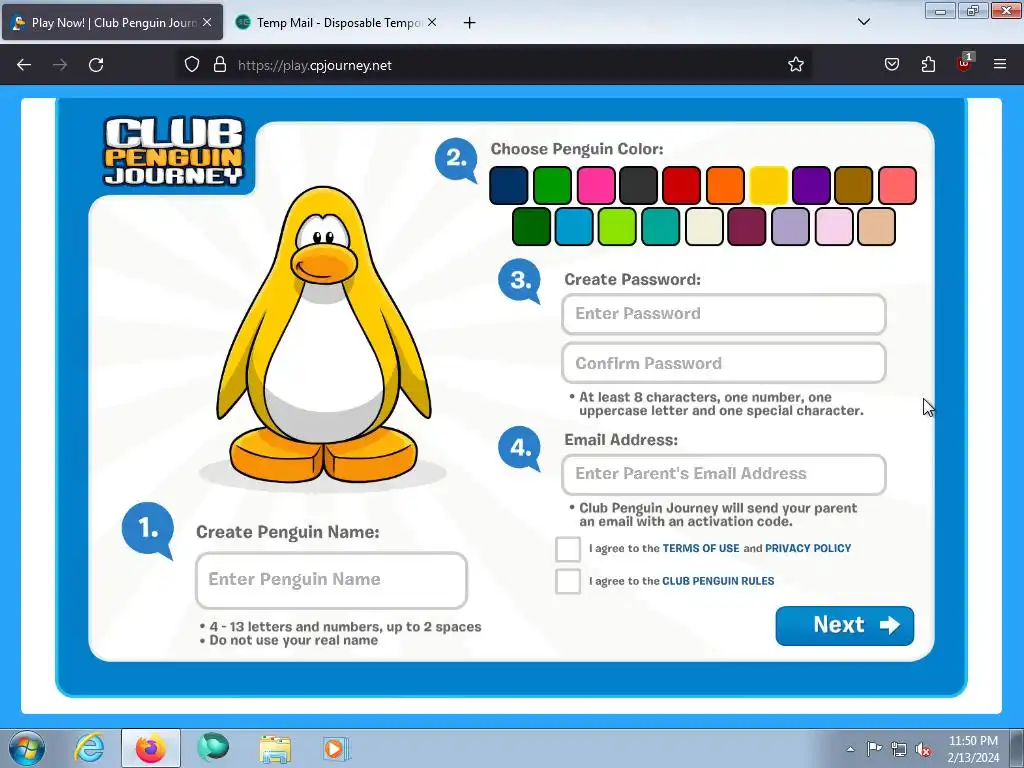Choose the black penguin color
Viewport: 1024px width, 768px height.
[x=639, y=185]
